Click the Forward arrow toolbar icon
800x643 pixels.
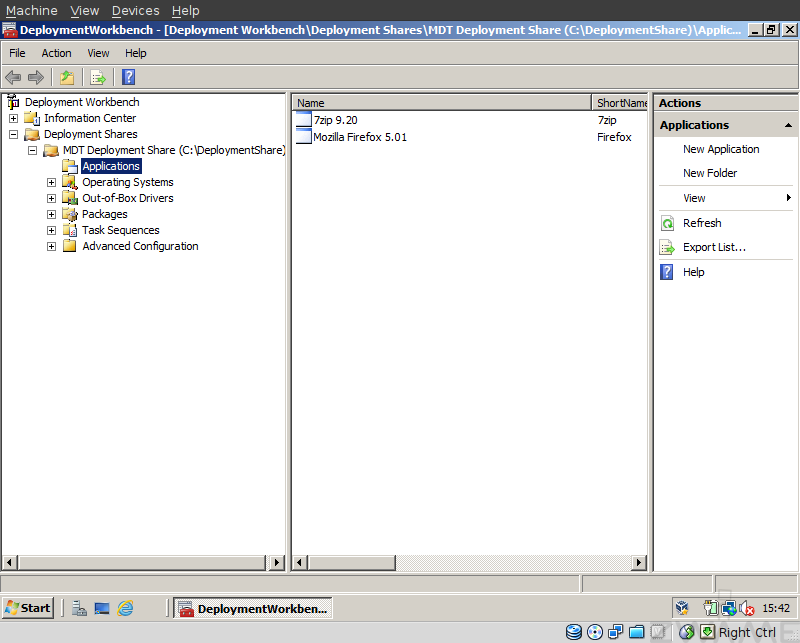[x=36, y=78]
